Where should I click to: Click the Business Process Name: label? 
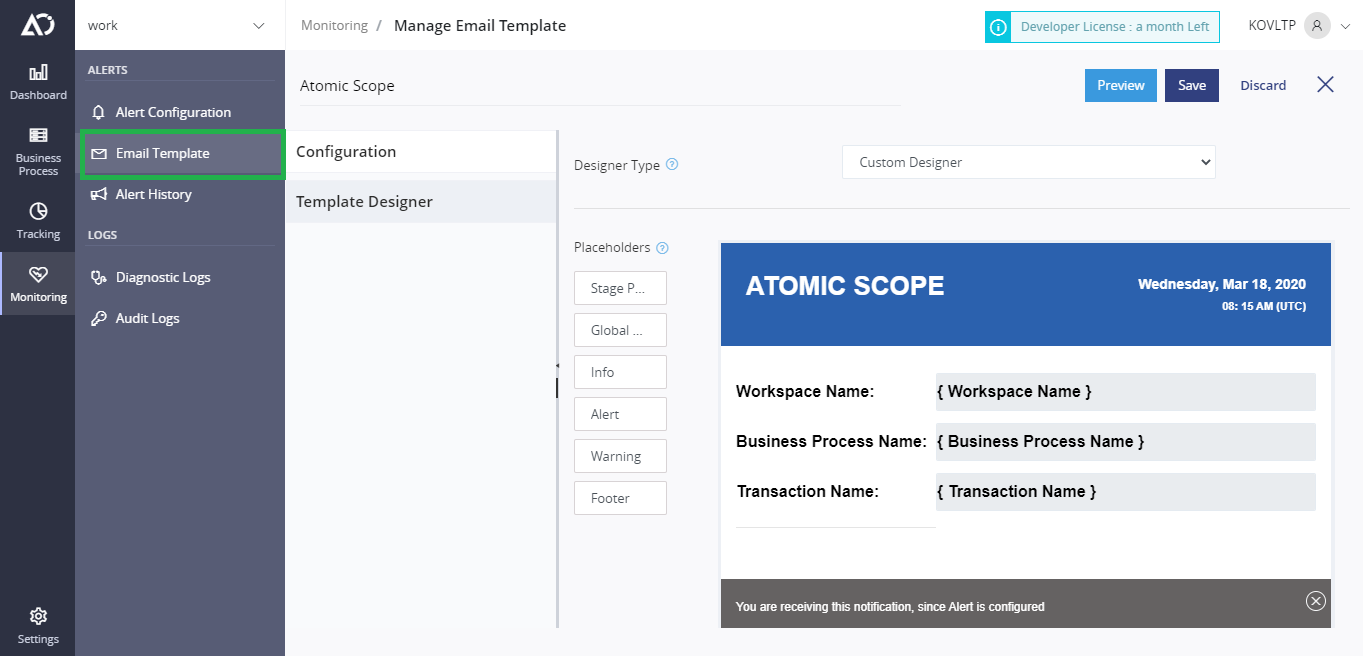point(831,442)
